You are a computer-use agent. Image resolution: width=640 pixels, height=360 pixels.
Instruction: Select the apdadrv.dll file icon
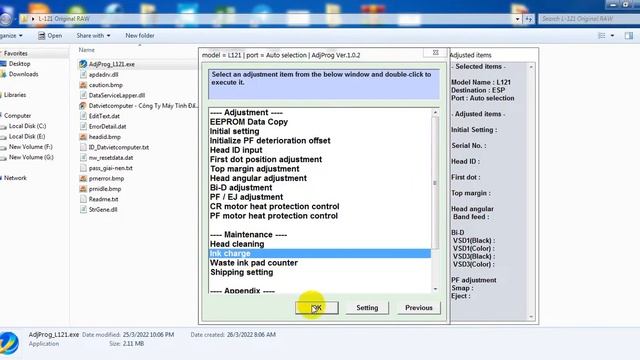click(83, 75)
